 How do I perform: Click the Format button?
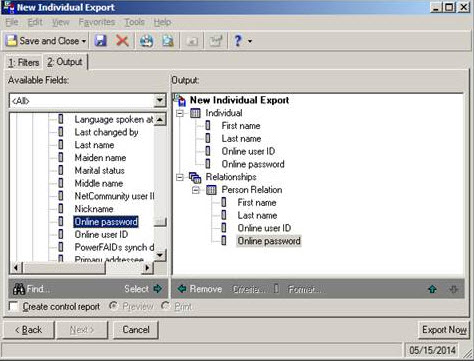click(304, 289)
